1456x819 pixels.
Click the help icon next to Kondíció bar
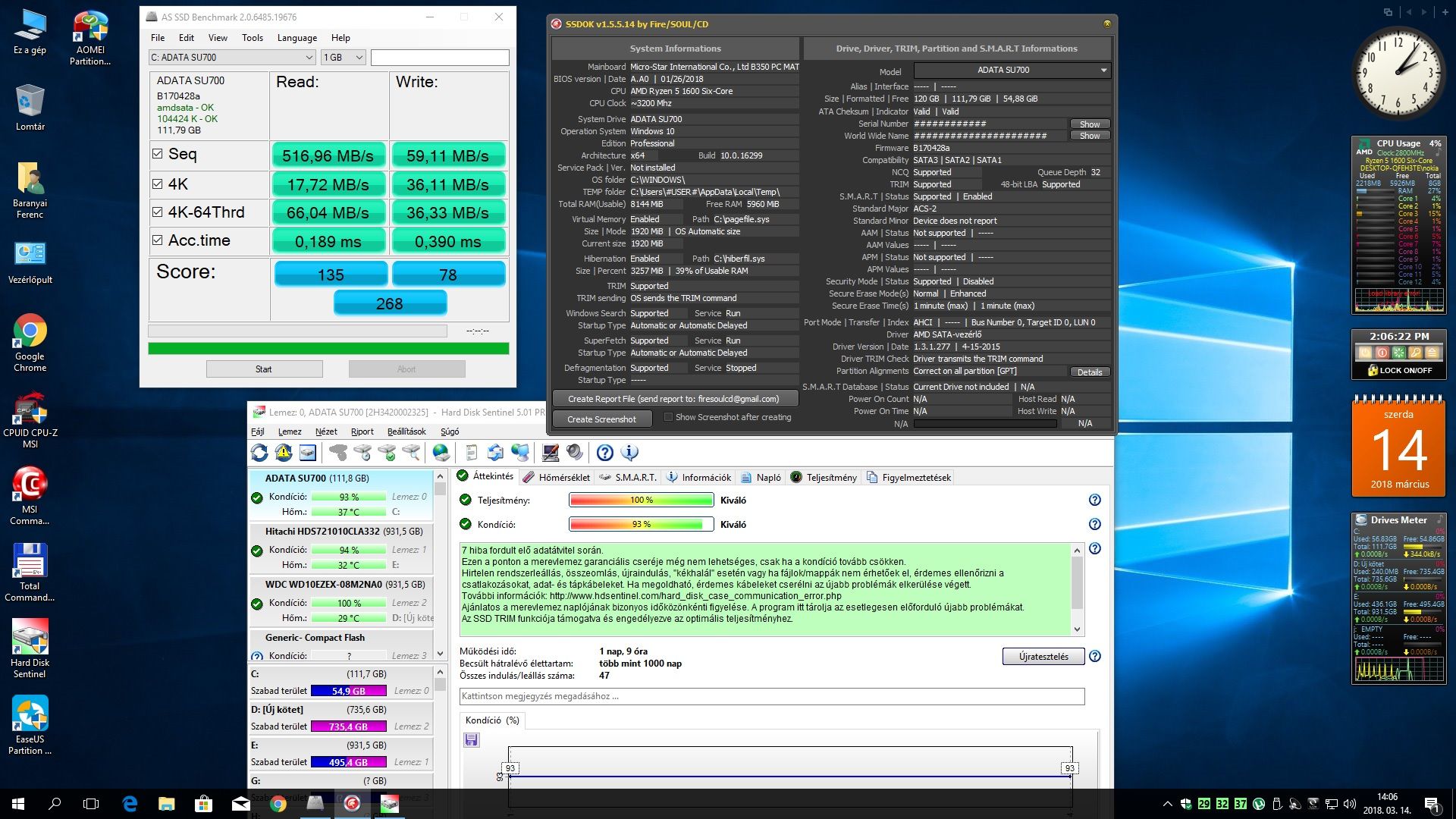pos(1095,524)
